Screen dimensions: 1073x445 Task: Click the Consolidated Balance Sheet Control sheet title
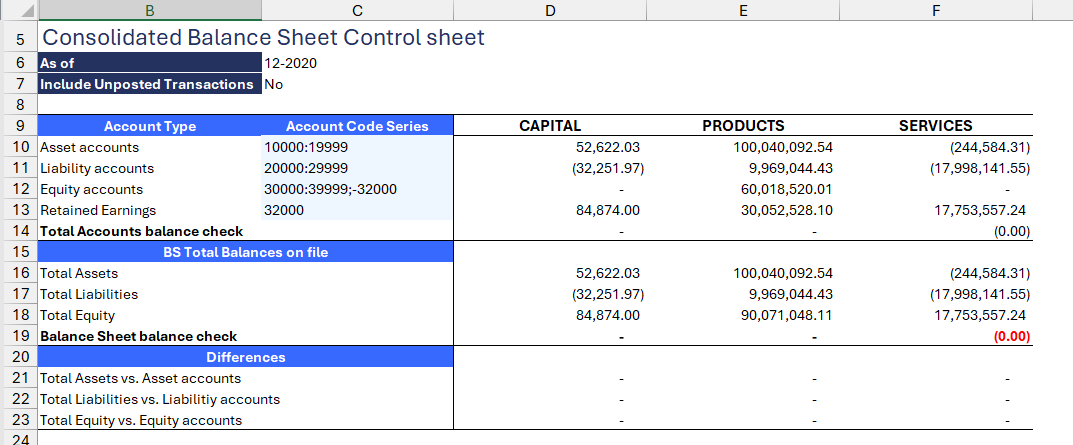263,37
